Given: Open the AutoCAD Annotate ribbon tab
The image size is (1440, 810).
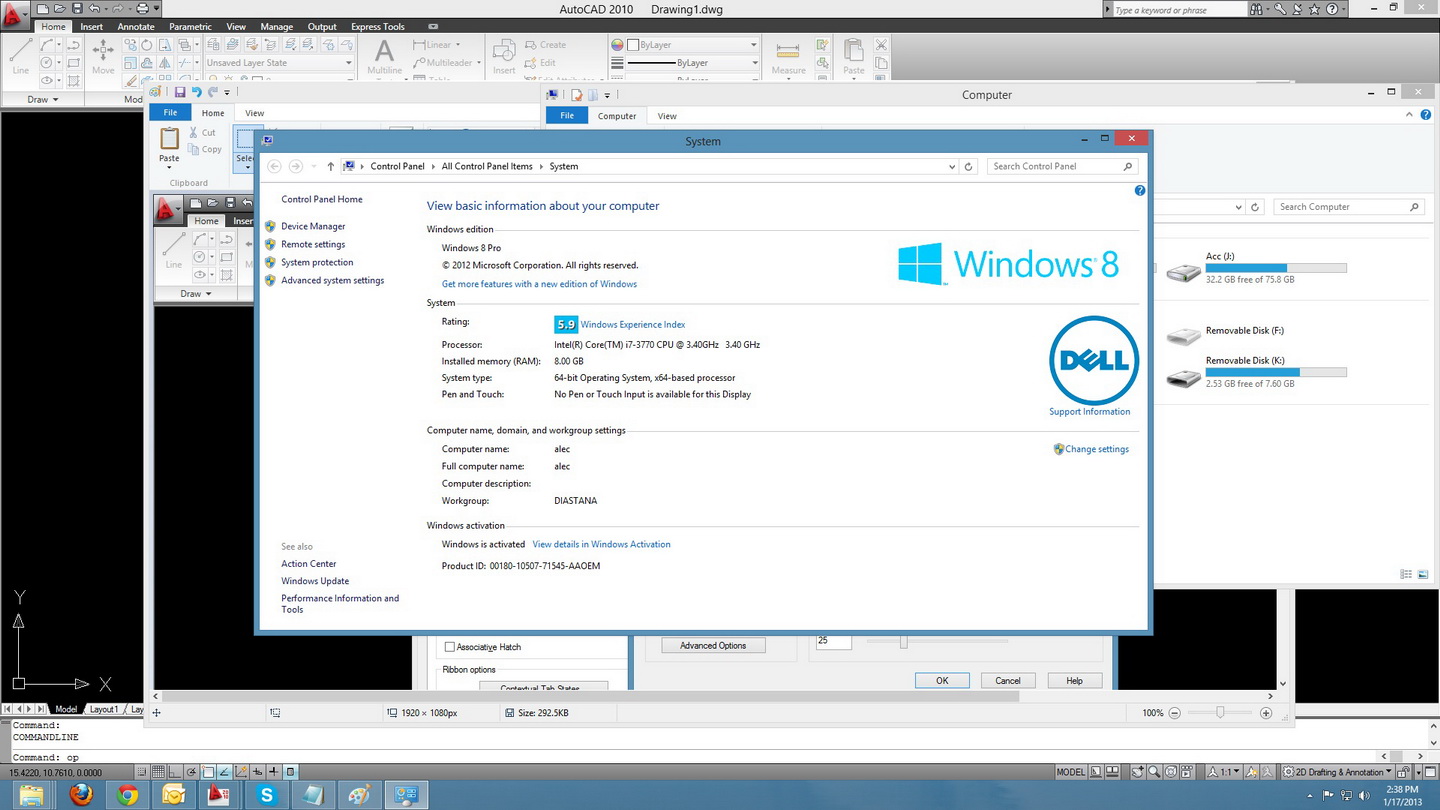Looking at the screenshot, I should (x=136, y=27).
